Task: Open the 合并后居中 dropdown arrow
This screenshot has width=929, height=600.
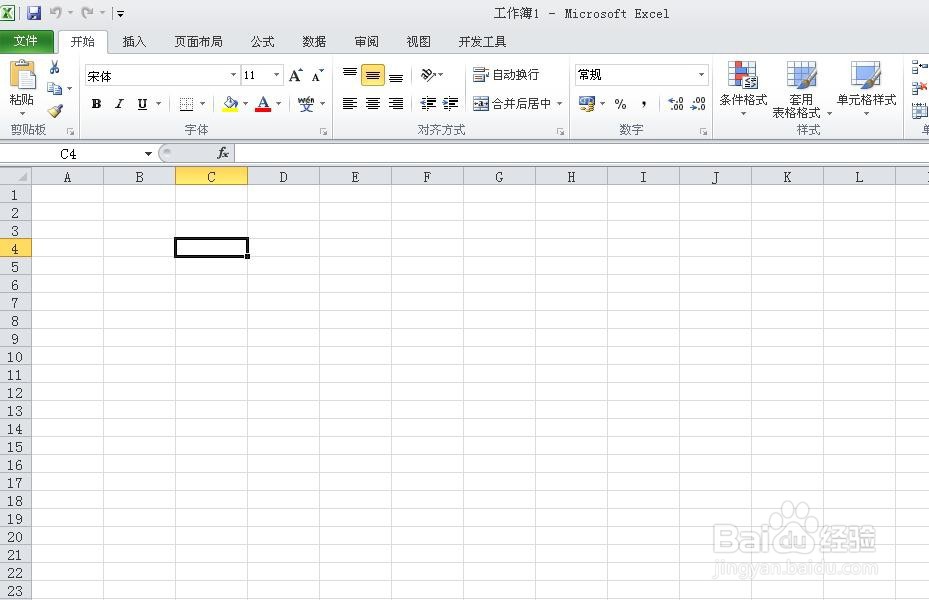Action: (559, 104)
